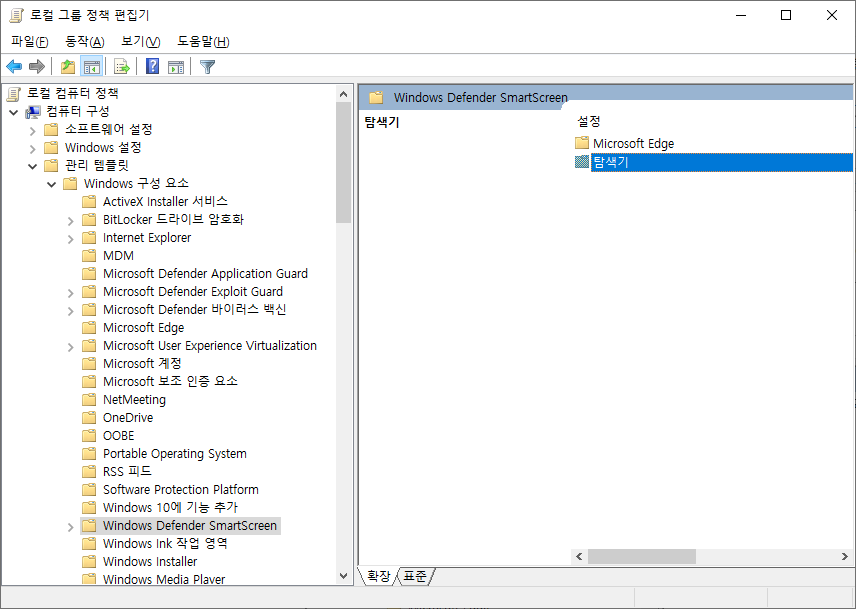
Task: Expand the 소프트웨어 설정 node
Action: pos(32,130)
